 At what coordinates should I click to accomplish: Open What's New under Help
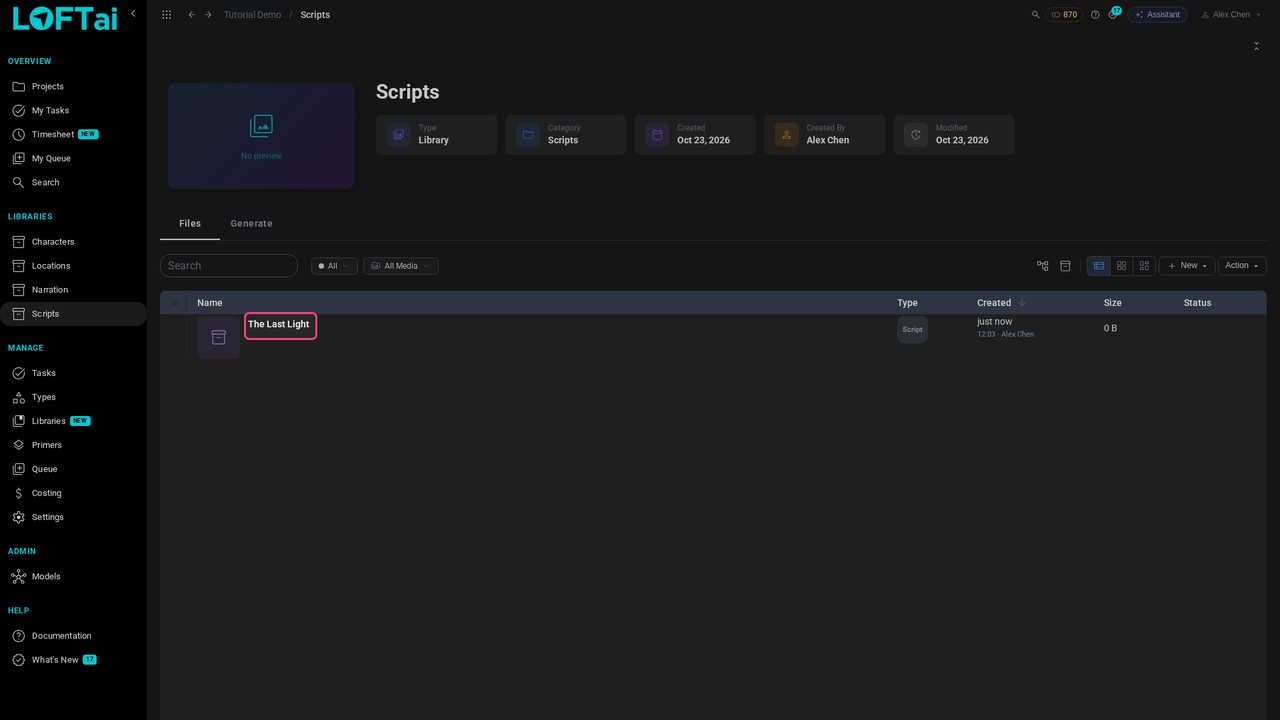(x=73, y=660)
